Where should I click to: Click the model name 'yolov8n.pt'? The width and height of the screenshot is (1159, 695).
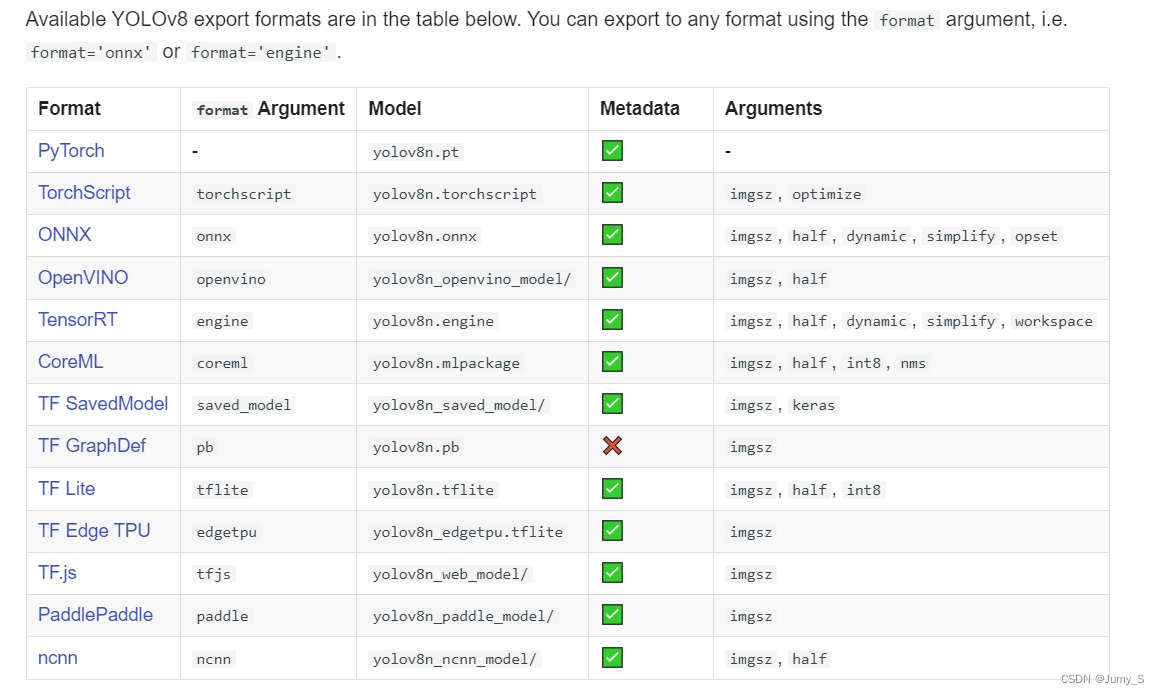[x=415, y=152]
